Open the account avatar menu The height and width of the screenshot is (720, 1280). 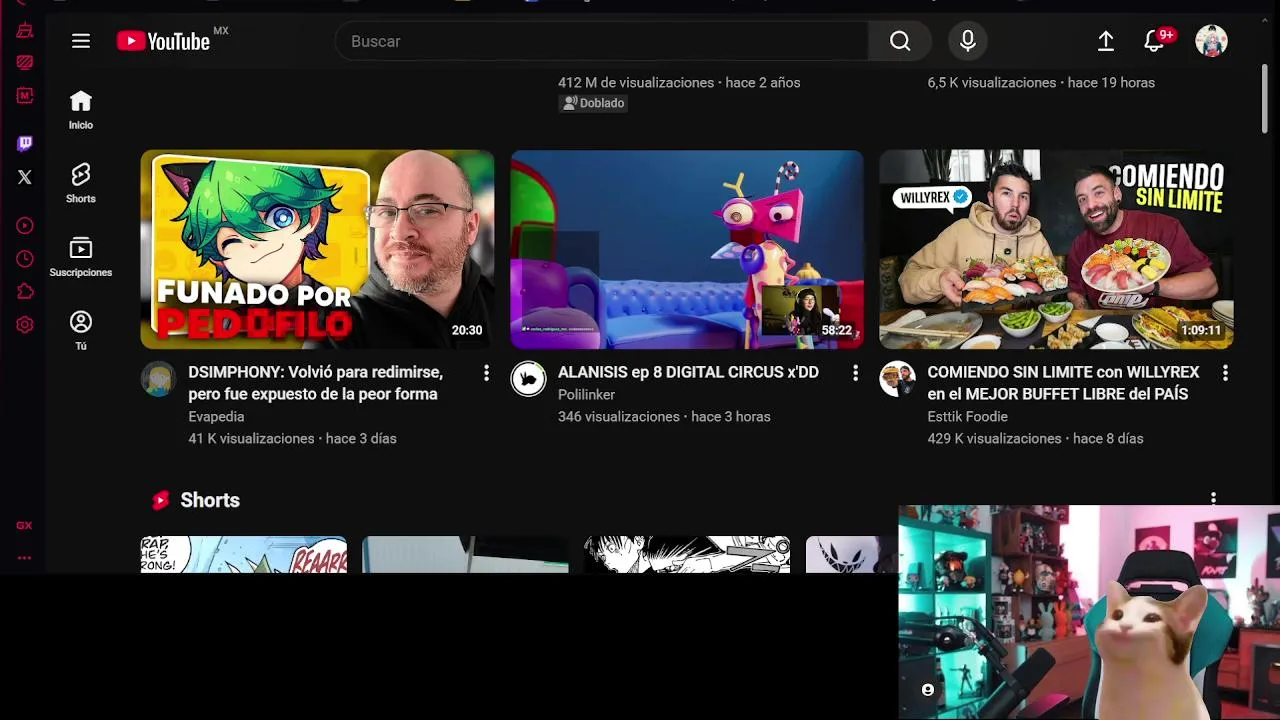[1211, 41]
